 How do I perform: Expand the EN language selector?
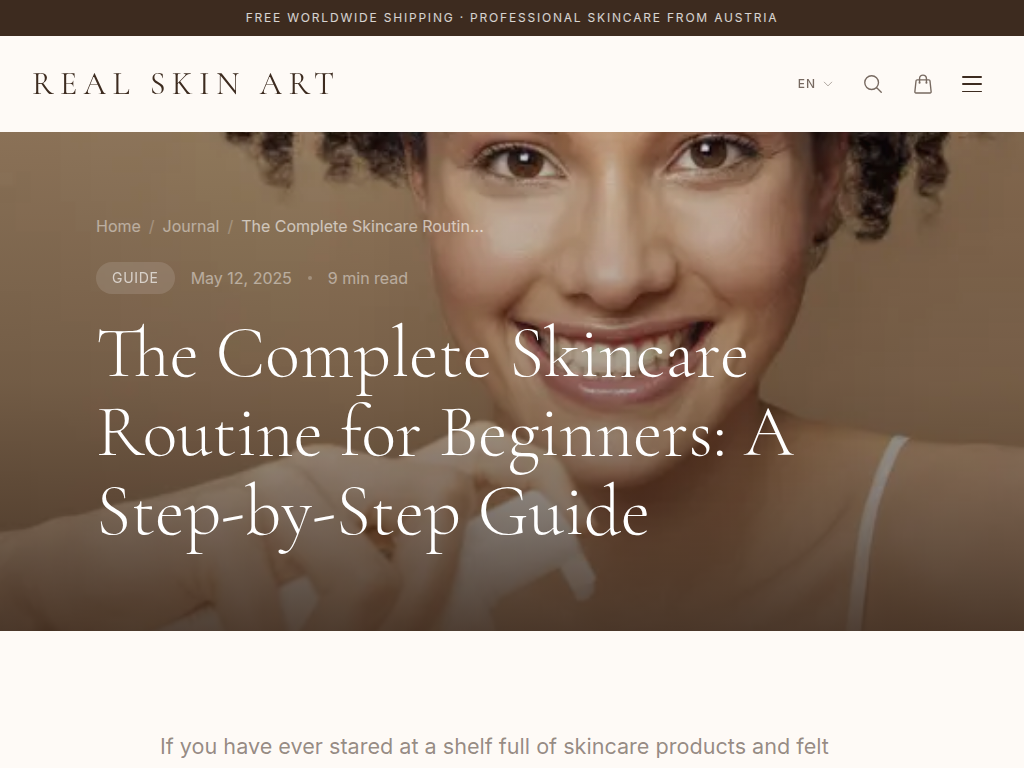pyautogui.click(x=814, y=84)
